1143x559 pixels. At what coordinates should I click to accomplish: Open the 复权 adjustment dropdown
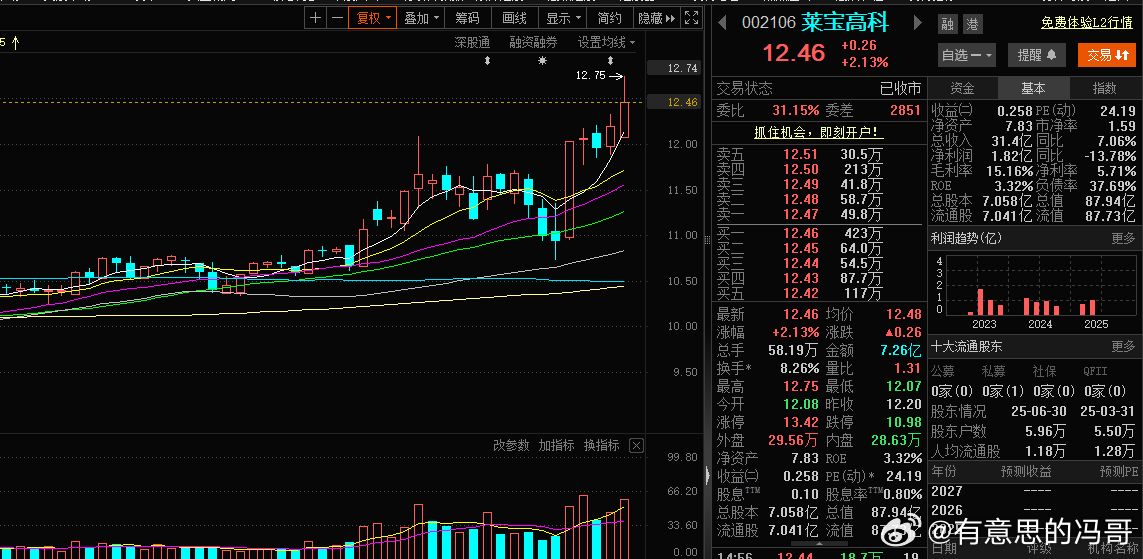372,18
